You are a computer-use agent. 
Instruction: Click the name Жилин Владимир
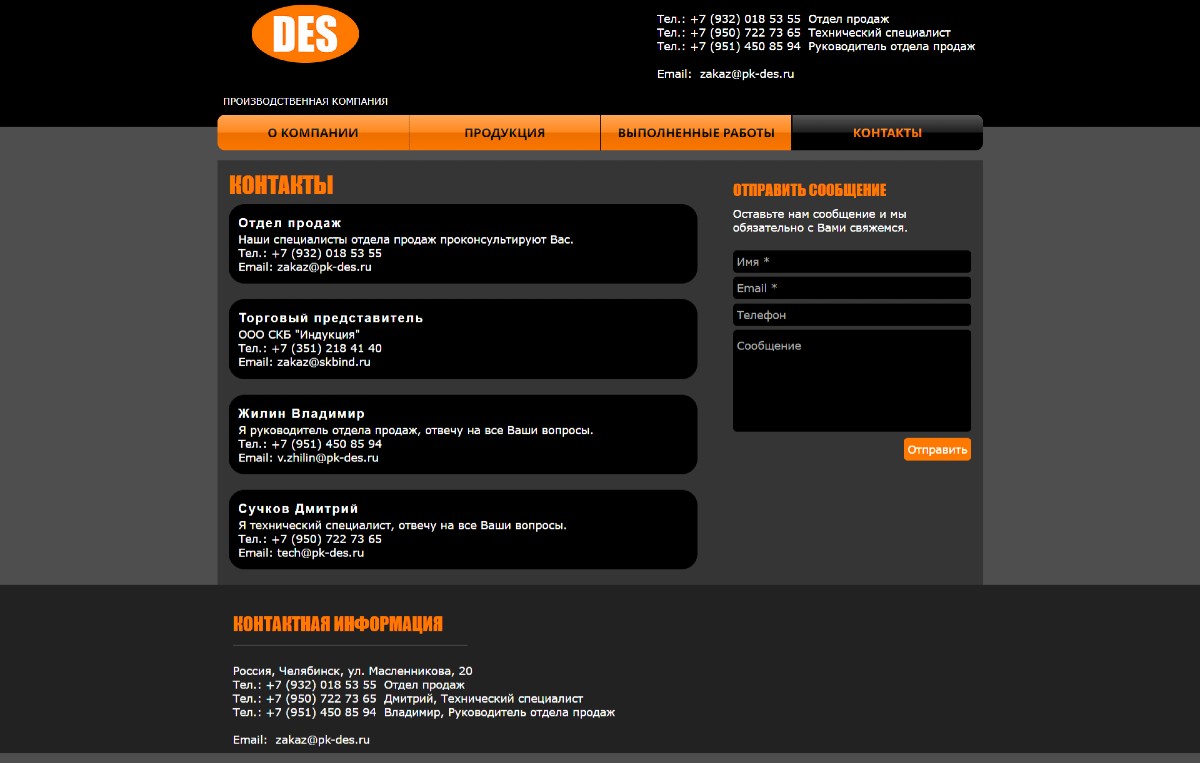tap(302, 413)
